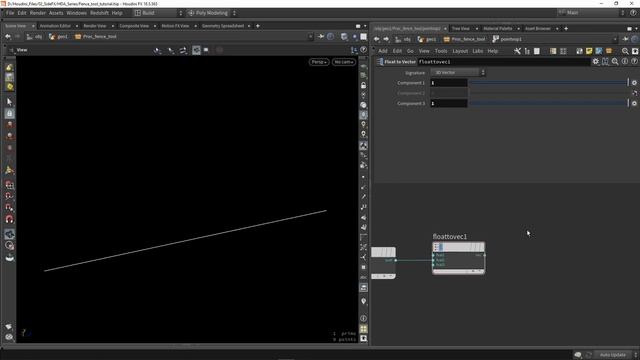
Task: Open the Render menu in main menu bar
Action: (38, 13)
